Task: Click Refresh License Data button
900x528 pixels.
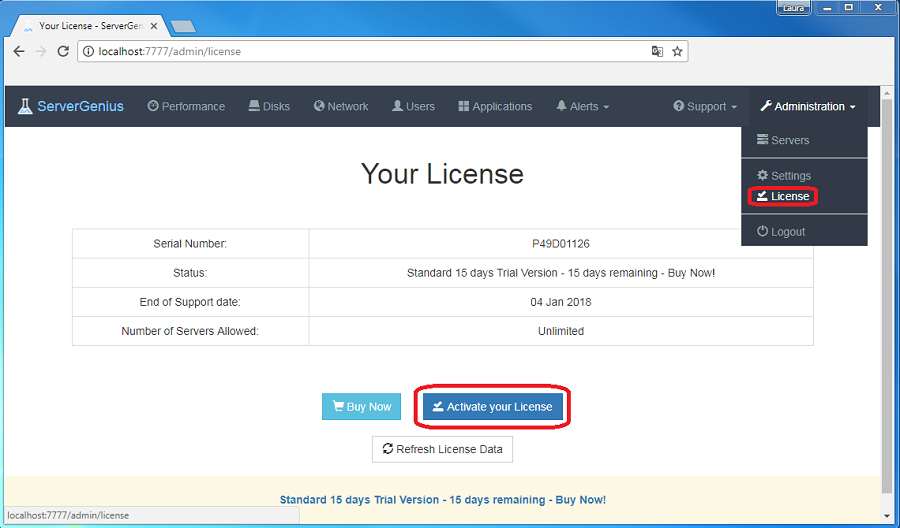Action: 442,449
